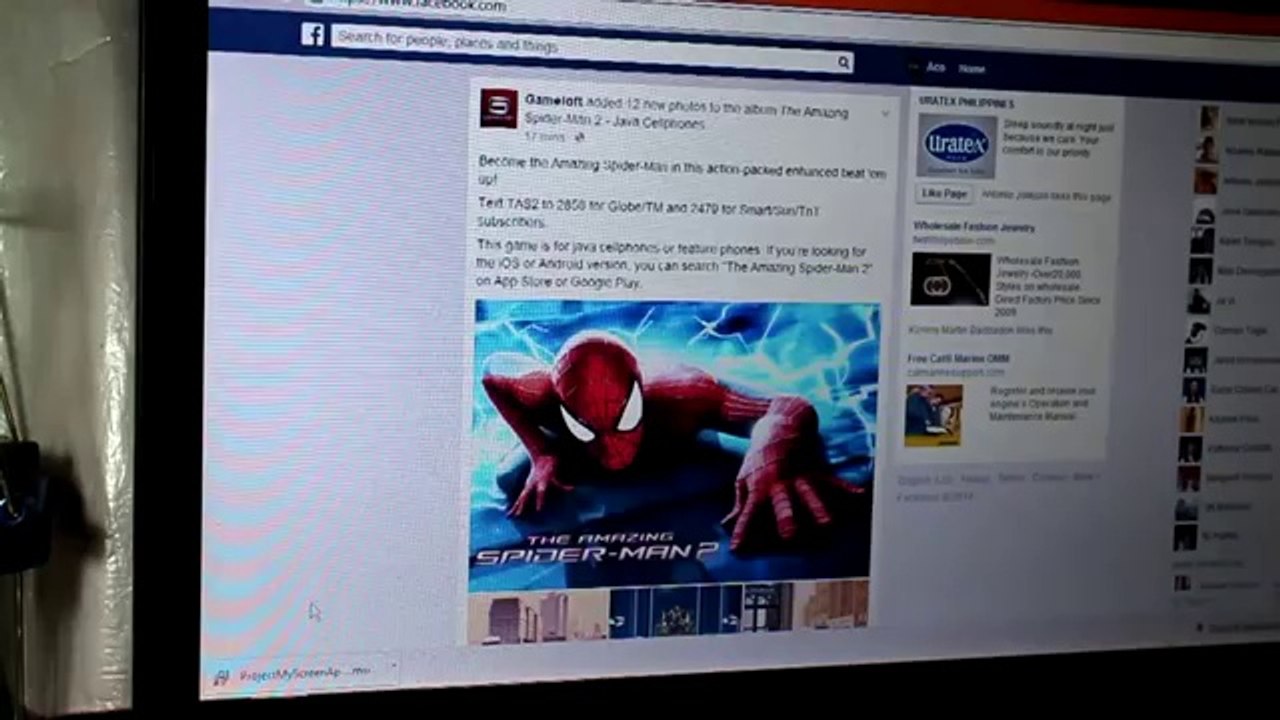Go to Home in the top bar
The height and width of the screenshot is (720, 1280).
click(x=972, y=69)
